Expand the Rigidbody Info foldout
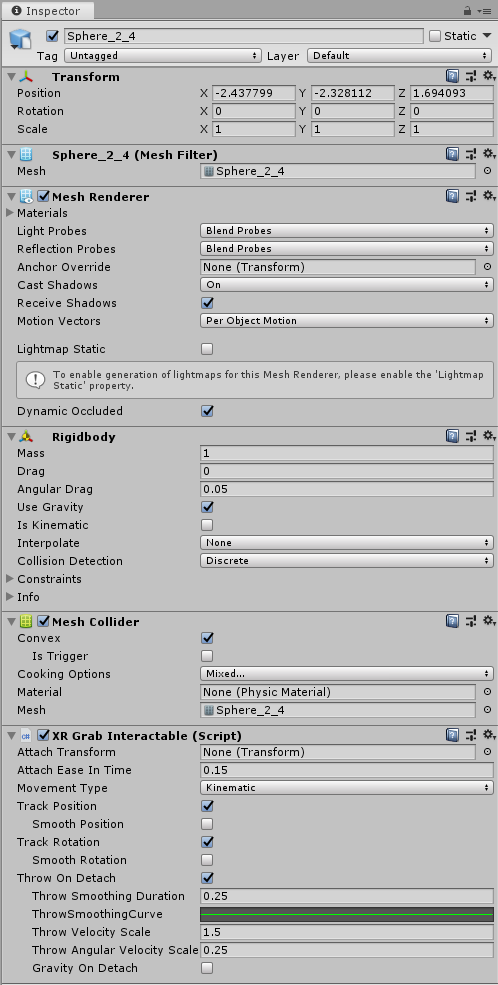This screenshot has width=498, height=985. click(9, 596)
